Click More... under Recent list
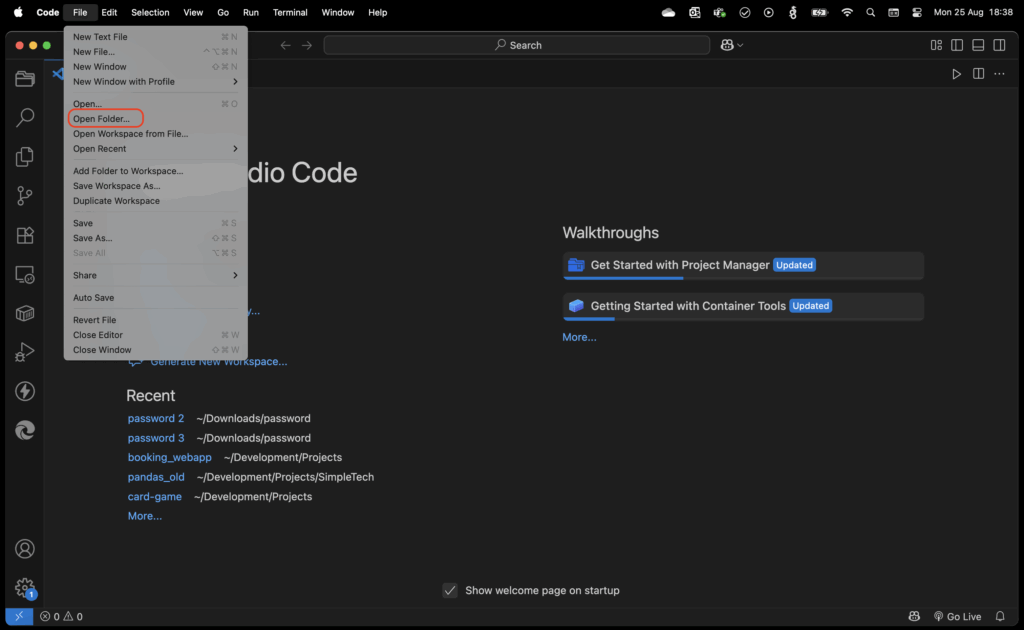The width and height of the screenshot is (1024, 630). (144, 516)
